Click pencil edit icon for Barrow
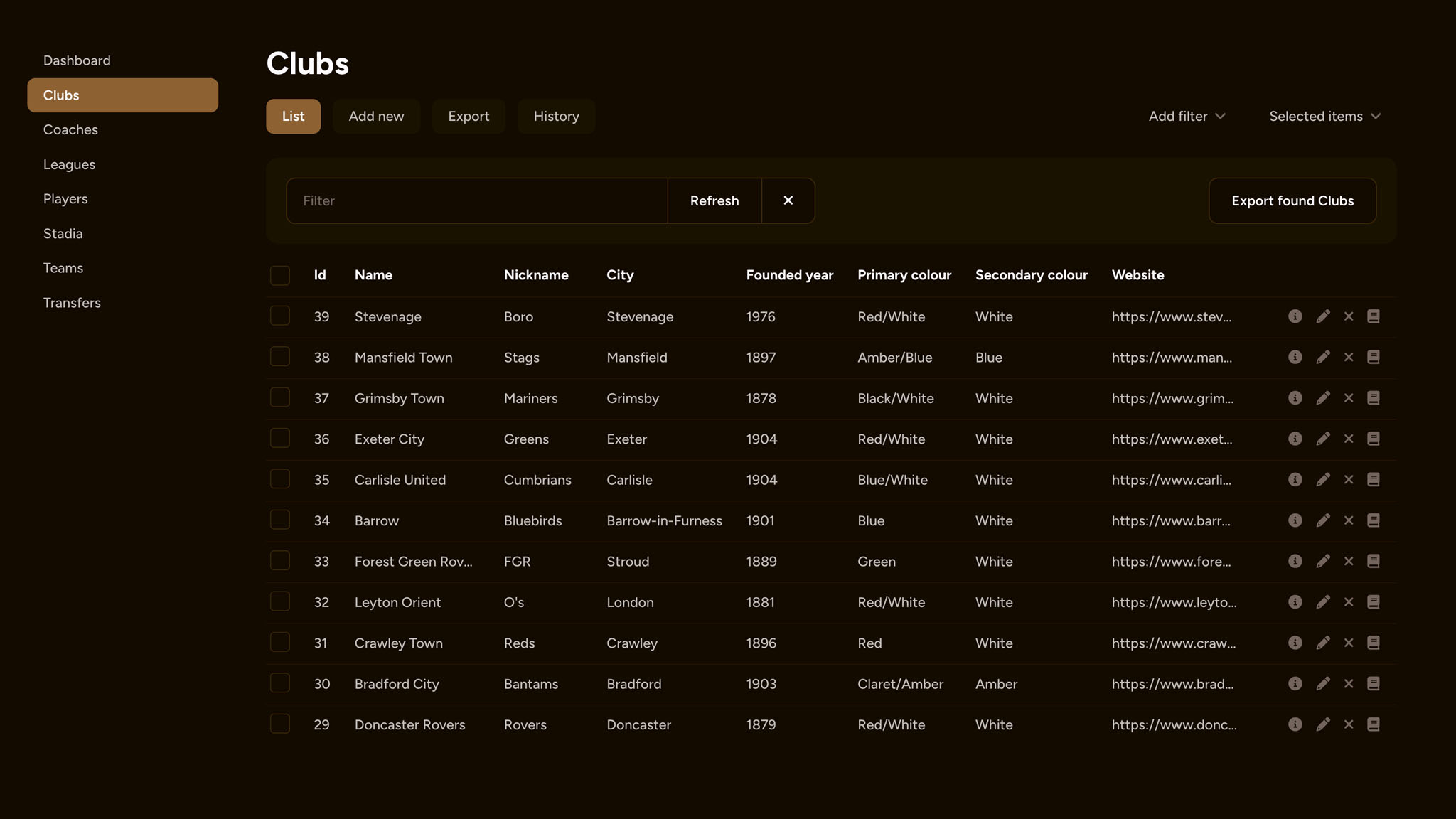Image resolution: width=1456 pixels, height=819 pixels. tap(1322, 520)
